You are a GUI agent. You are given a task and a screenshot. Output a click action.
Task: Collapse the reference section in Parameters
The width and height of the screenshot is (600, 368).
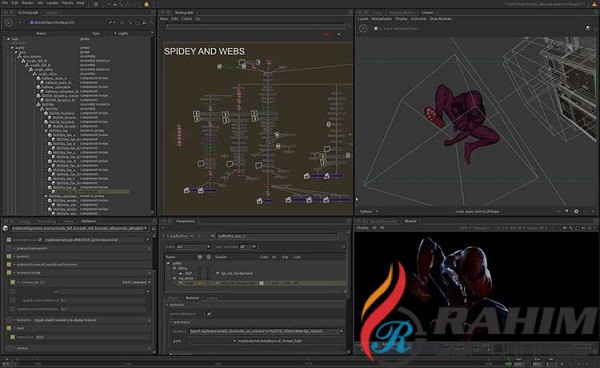click(x=171, y=322)
